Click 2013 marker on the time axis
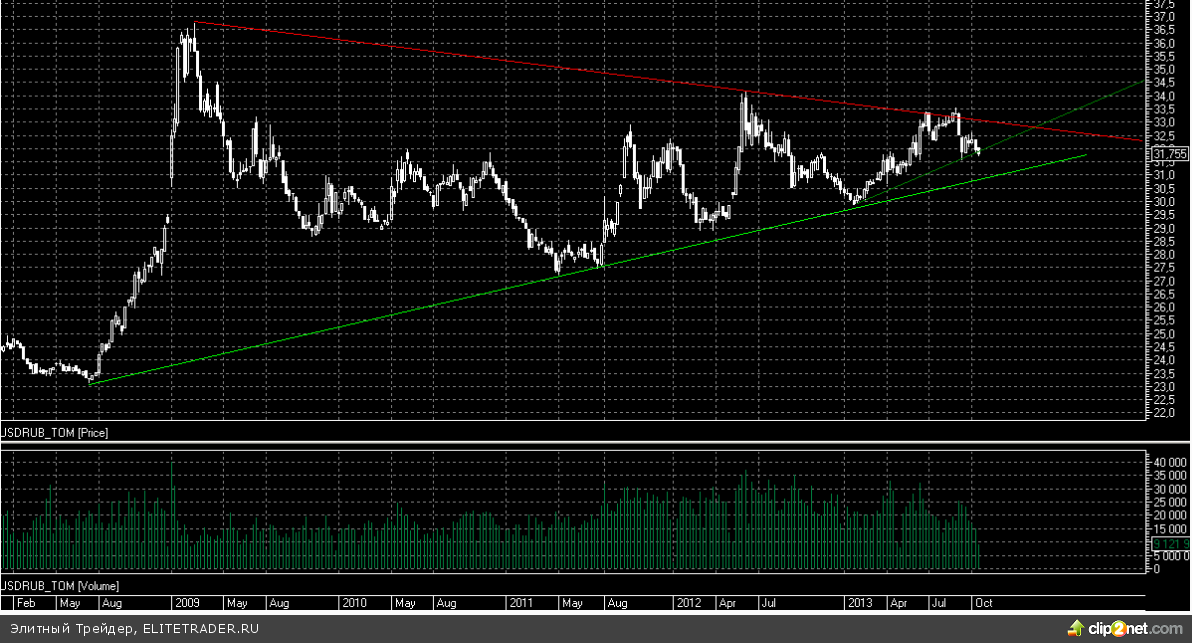Viewport: 1192px width, 643px height. click(x=859, y=604)
